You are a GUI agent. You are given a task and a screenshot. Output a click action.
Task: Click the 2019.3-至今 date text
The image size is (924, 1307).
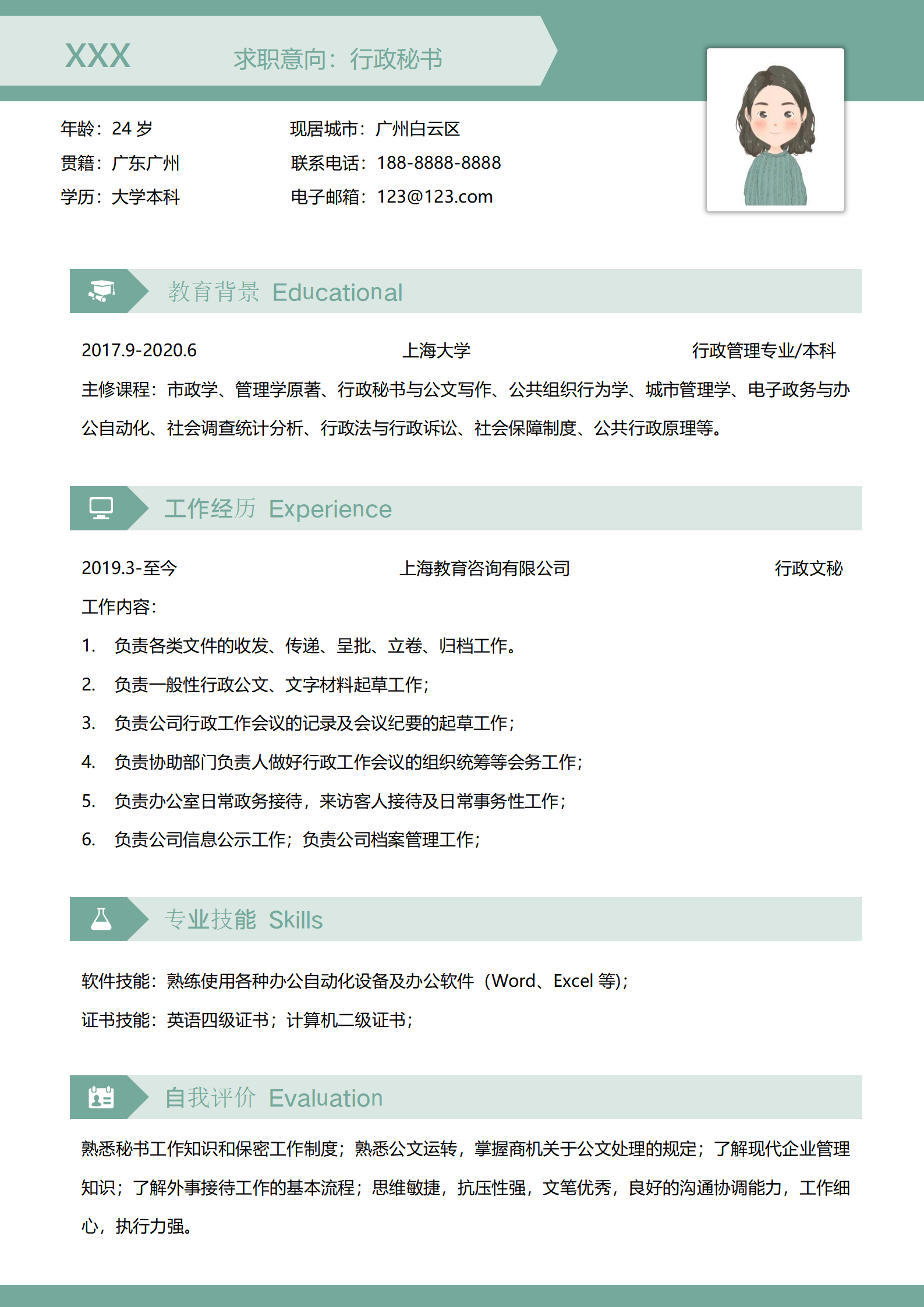(129, 568)
